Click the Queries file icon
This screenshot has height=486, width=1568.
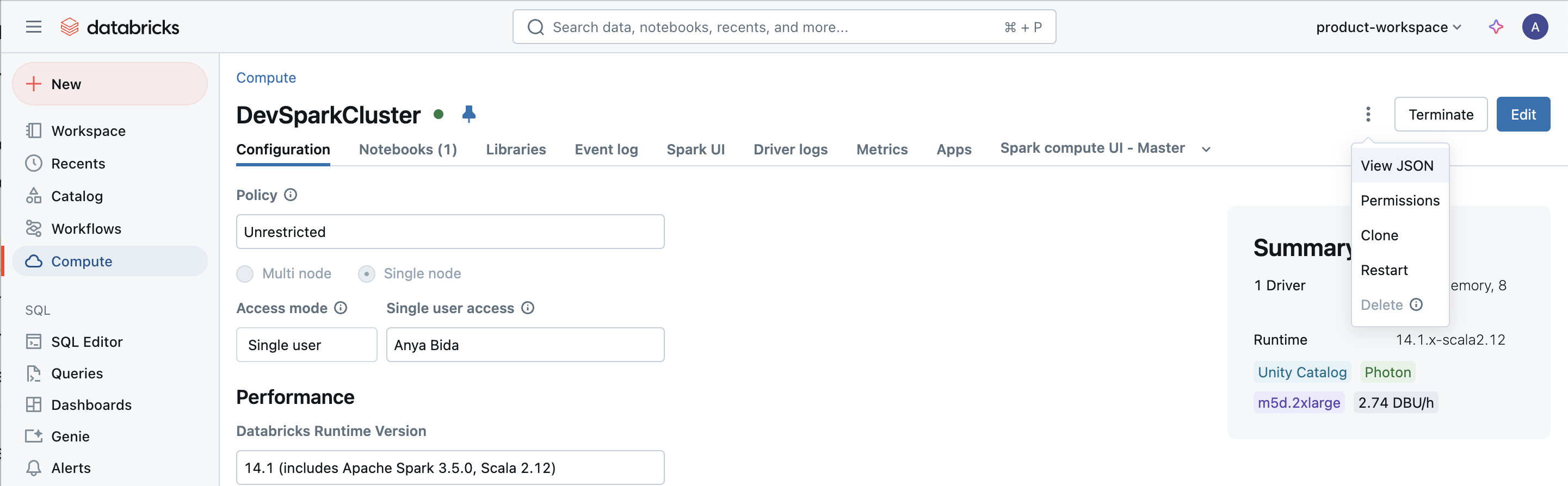[x=34, y=373]
